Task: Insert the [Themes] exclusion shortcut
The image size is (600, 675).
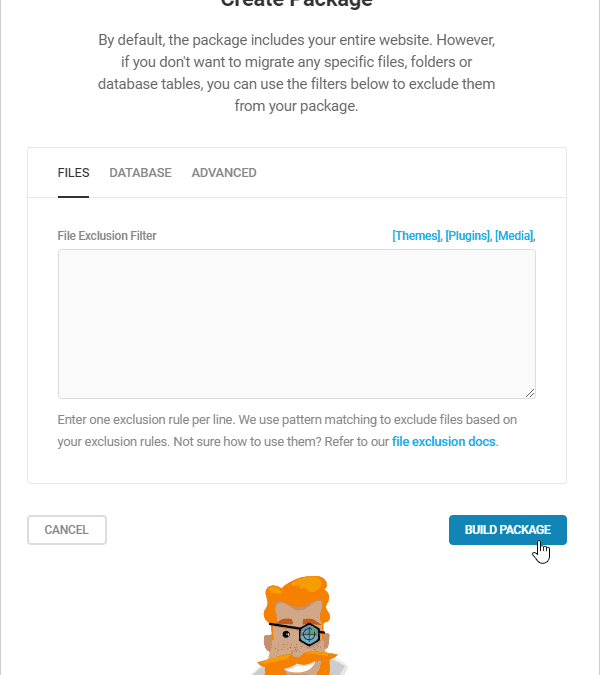Action: point(416,236)
